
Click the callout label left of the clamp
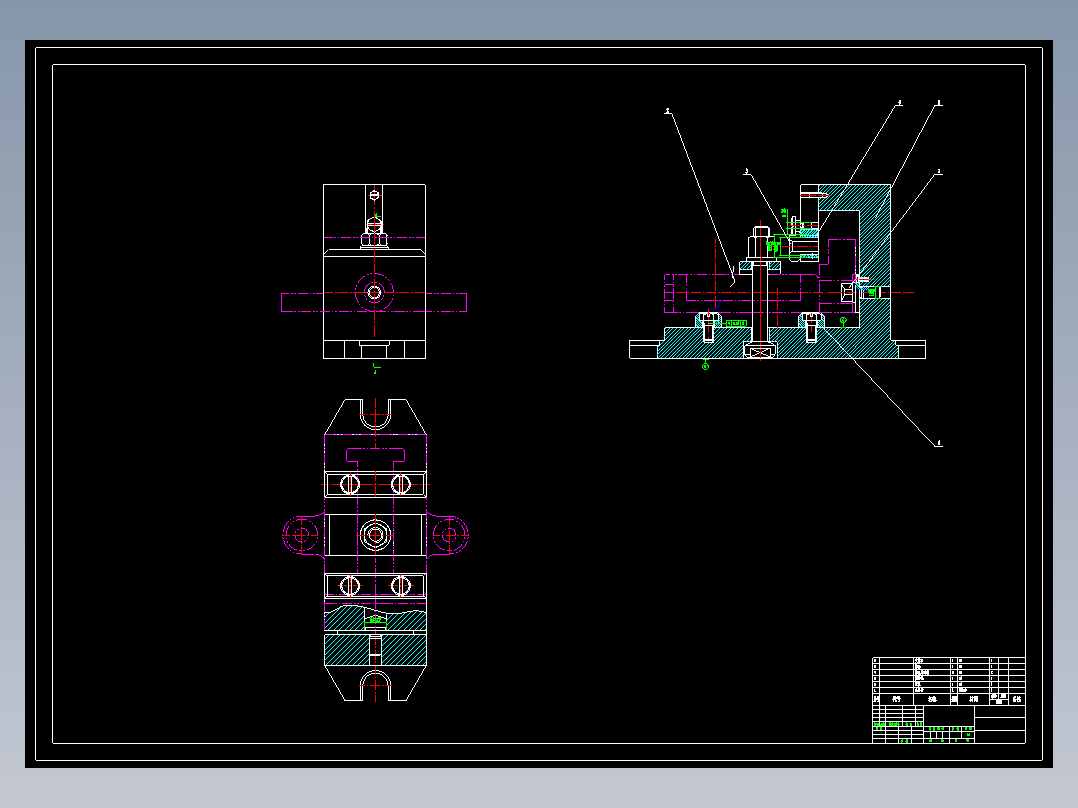pyautogui.click(x=747, y=171)
